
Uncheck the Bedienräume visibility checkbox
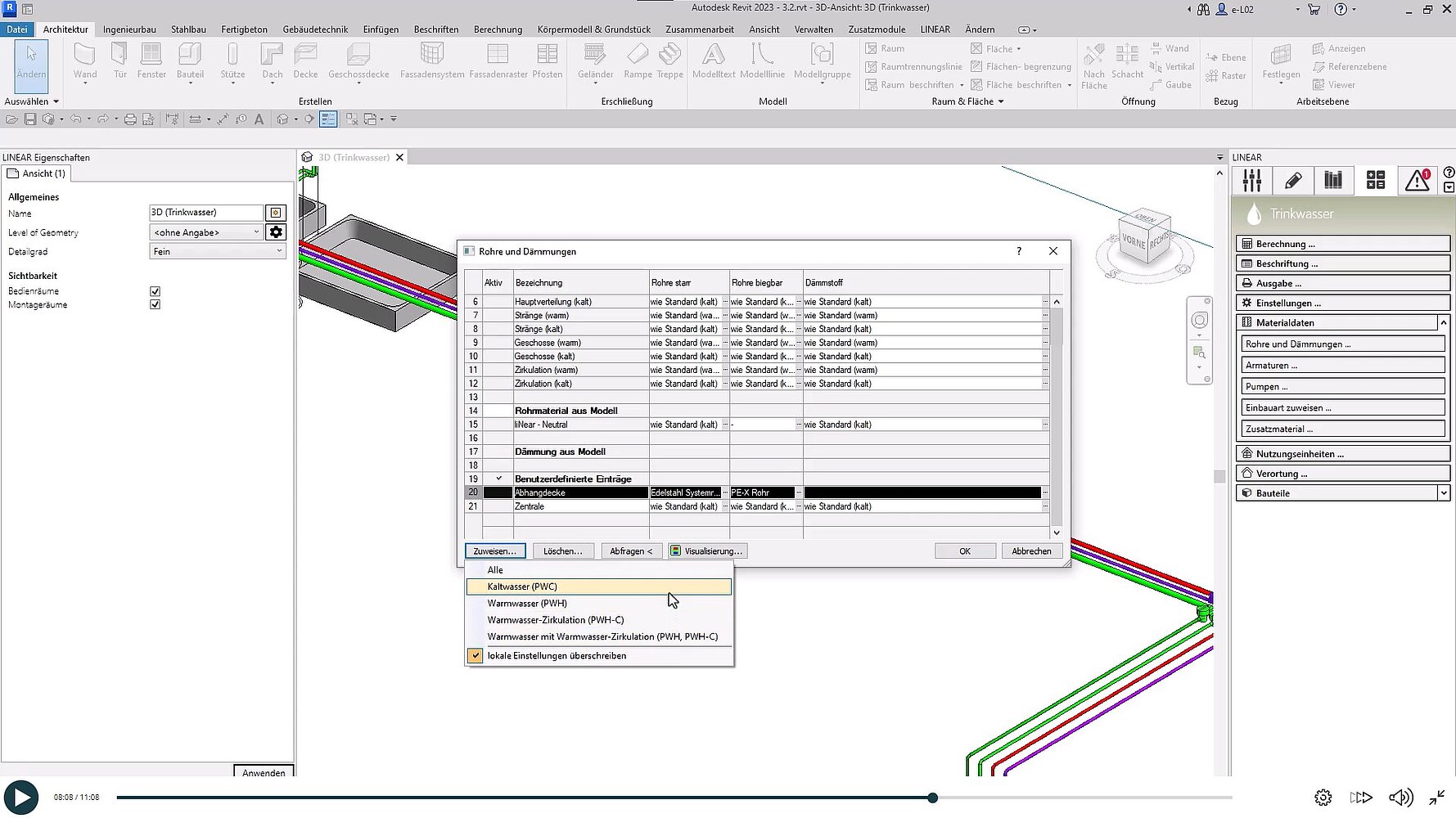(x=155, y=291)
